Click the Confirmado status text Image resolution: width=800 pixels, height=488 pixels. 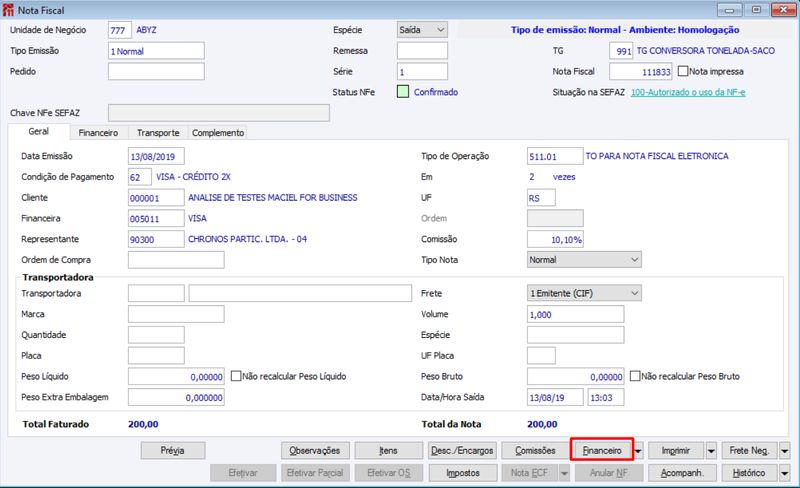[x=436, y=92]
